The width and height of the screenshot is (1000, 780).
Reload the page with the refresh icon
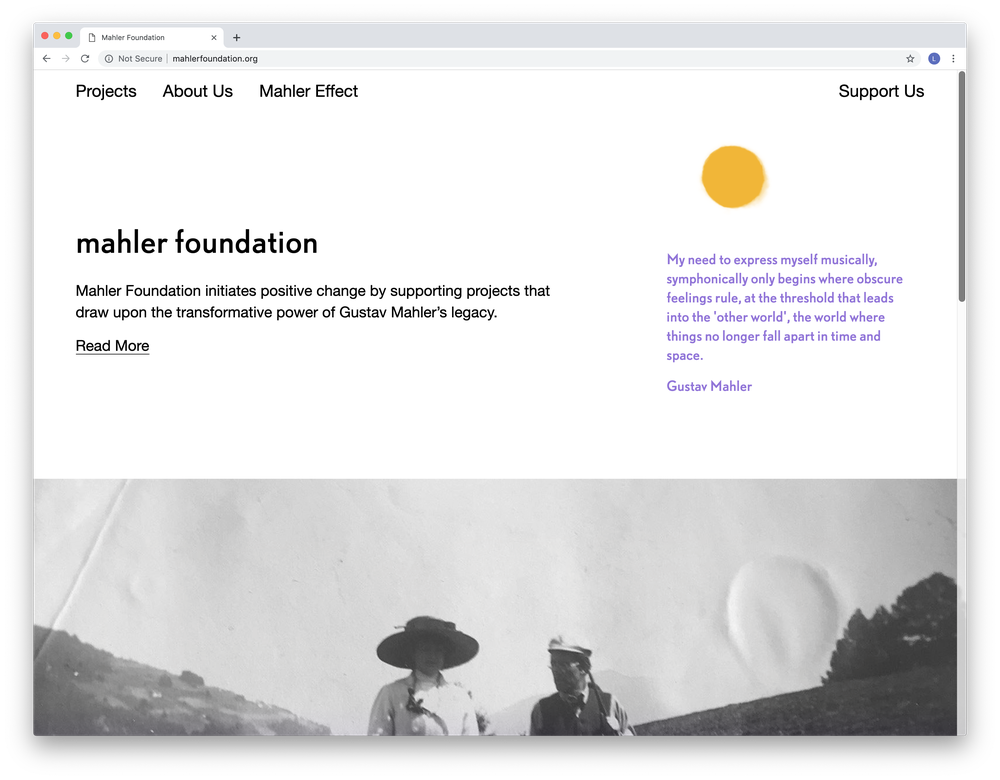point(85,59)
